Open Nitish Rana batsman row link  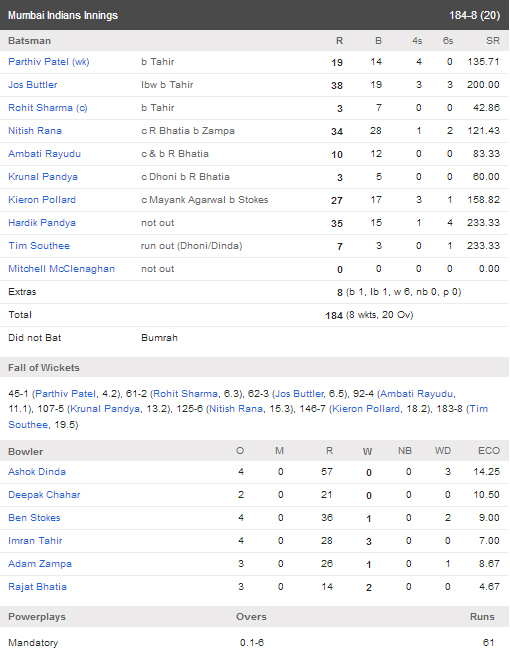35,131
